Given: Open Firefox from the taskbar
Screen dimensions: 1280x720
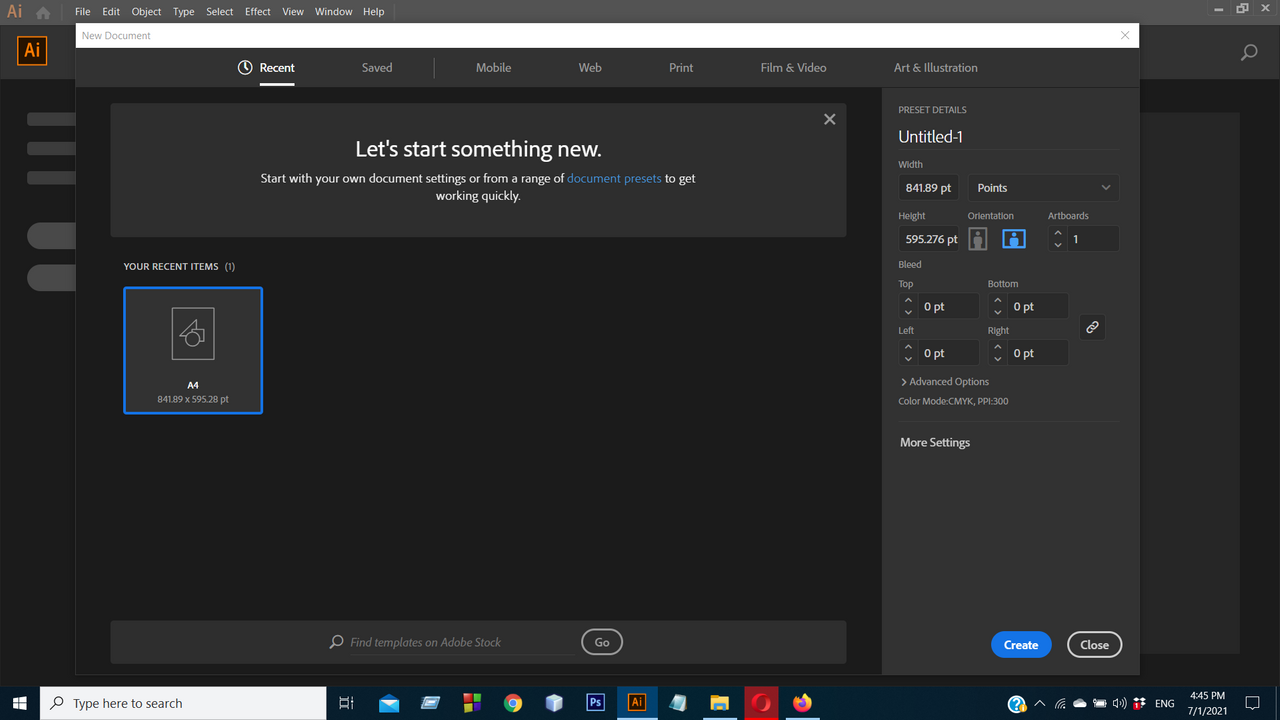Looking at the screenshot, I should pos(802,703).
